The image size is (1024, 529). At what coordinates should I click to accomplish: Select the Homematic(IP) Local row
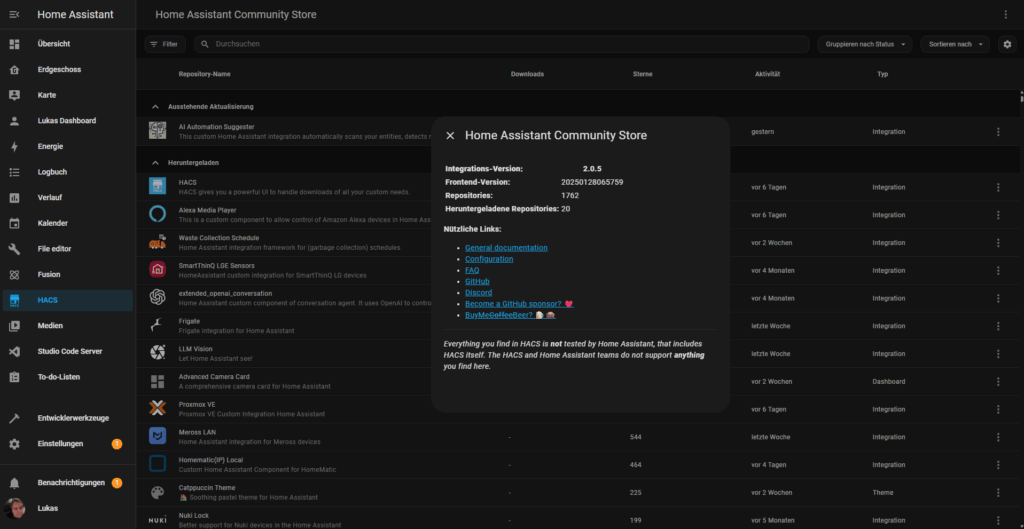pyautogui.click(x=577, y=464)
